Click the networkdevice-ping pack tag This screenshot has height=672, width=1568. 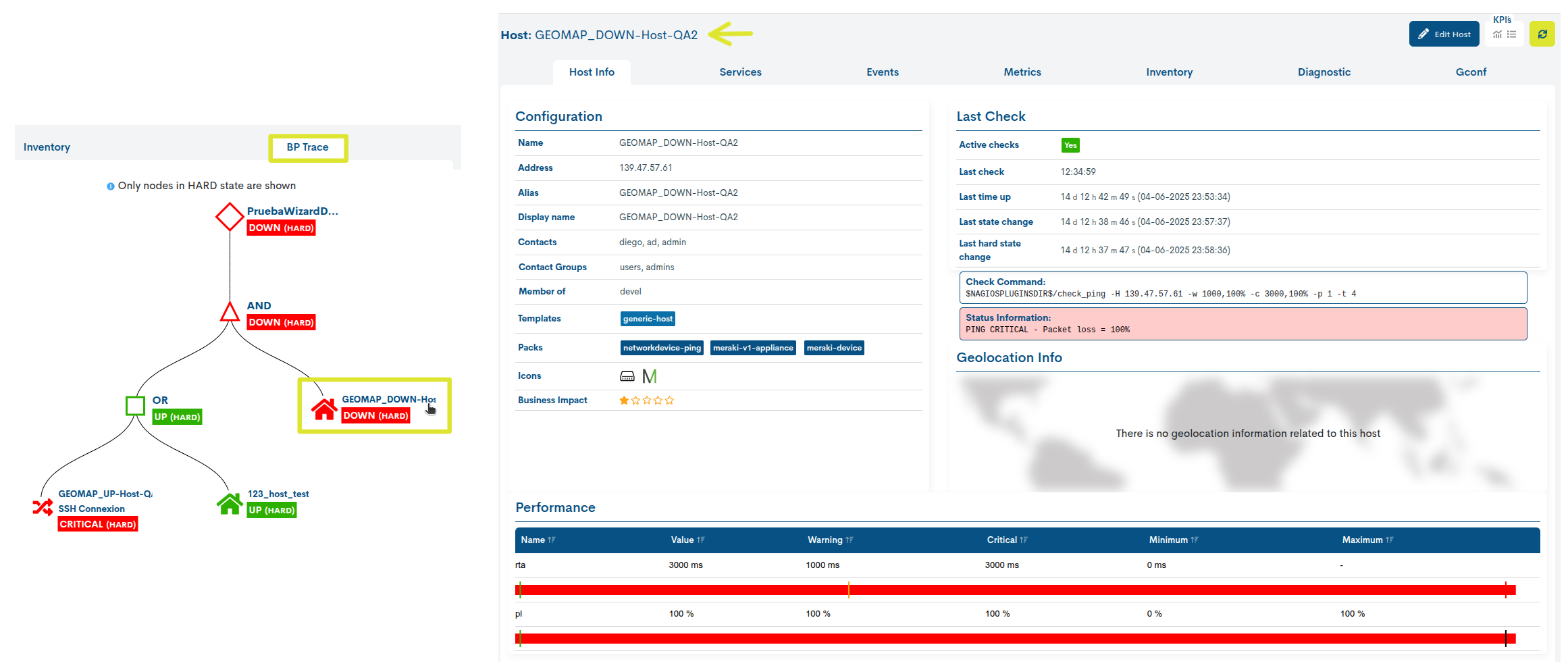pos(662,348)
